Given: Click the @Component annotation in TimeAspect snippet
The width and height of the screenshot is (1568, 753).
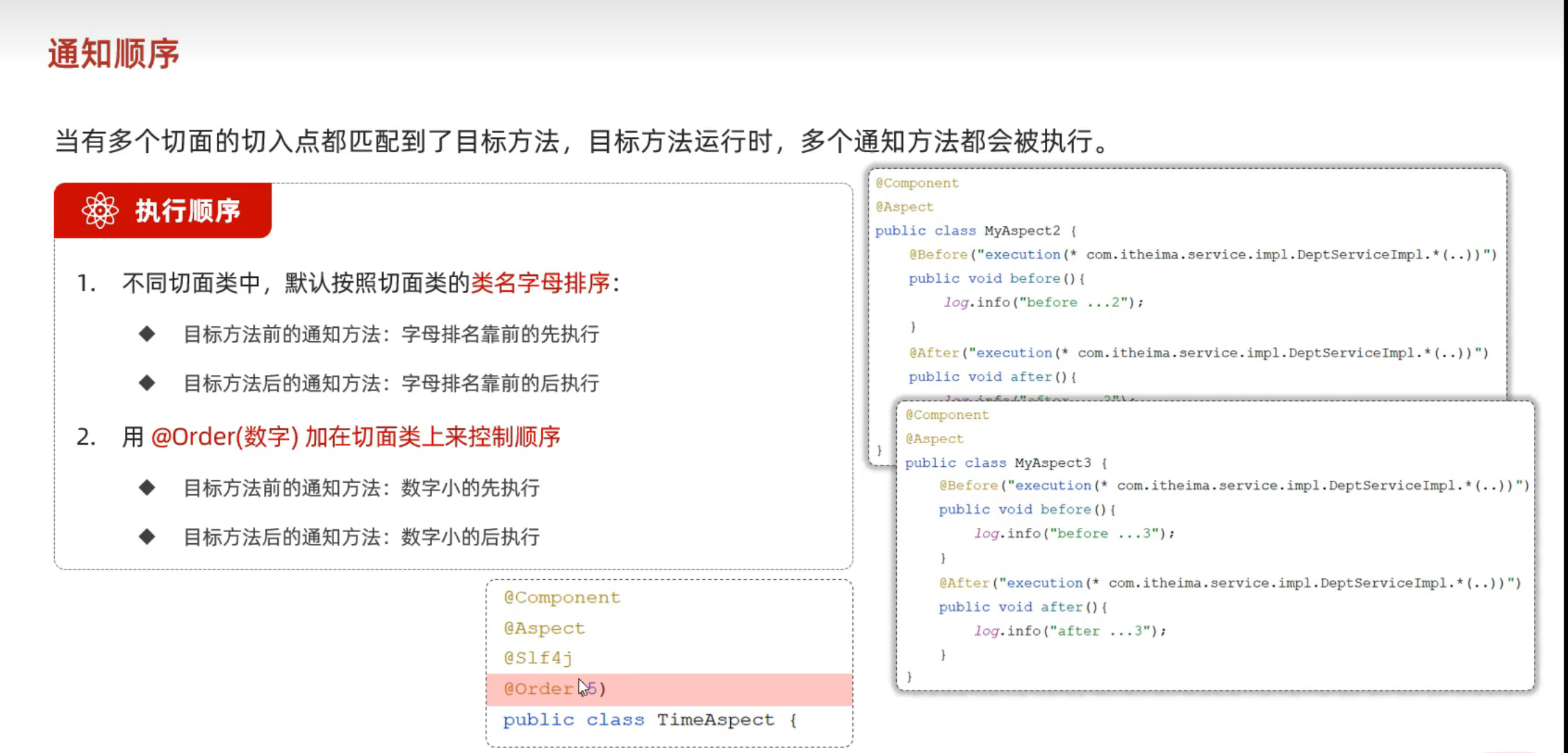Looking at the screenshot, I should (561, 597).
